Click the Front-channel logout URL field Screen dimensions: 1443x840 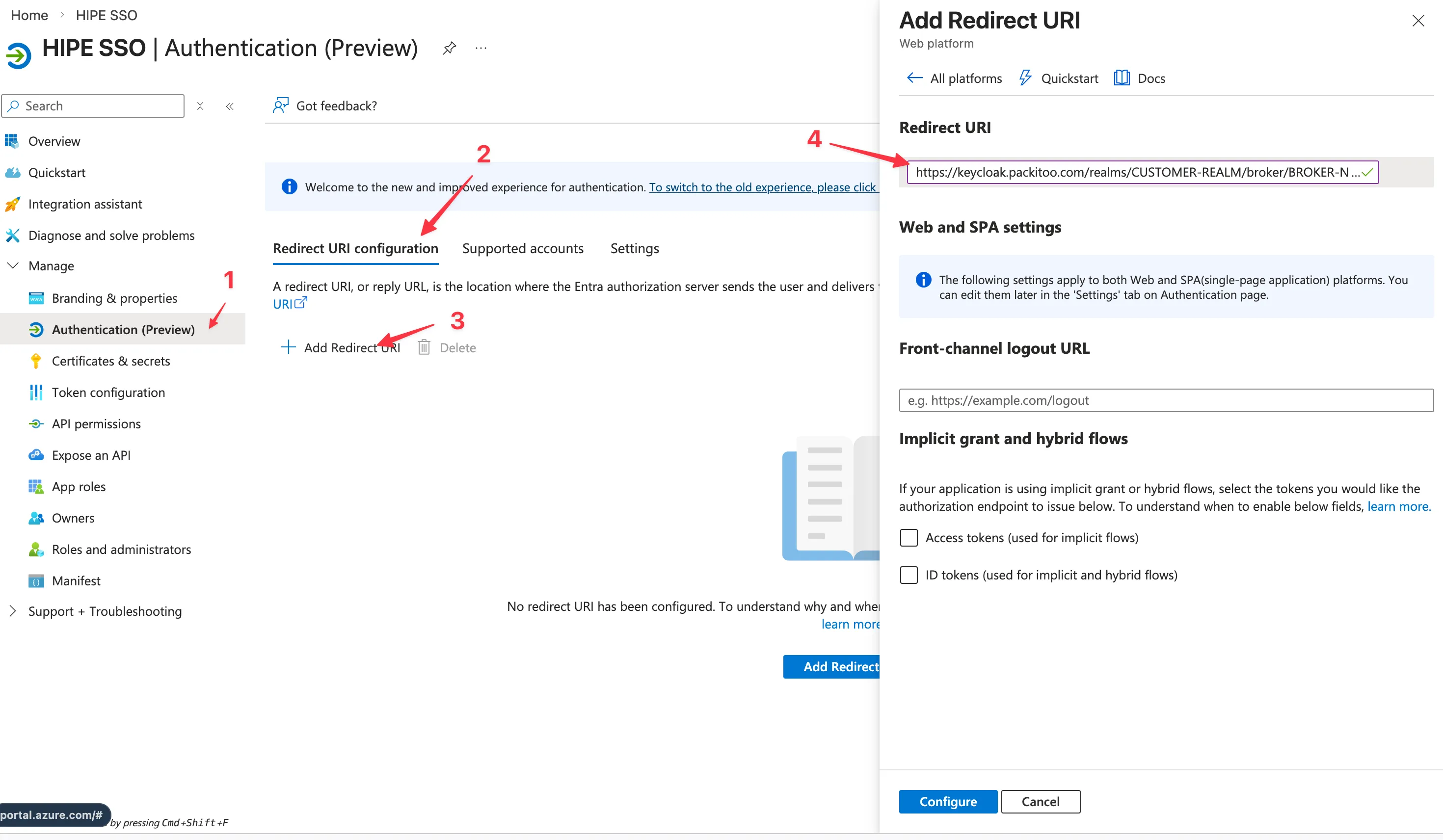coord(1165,400)
